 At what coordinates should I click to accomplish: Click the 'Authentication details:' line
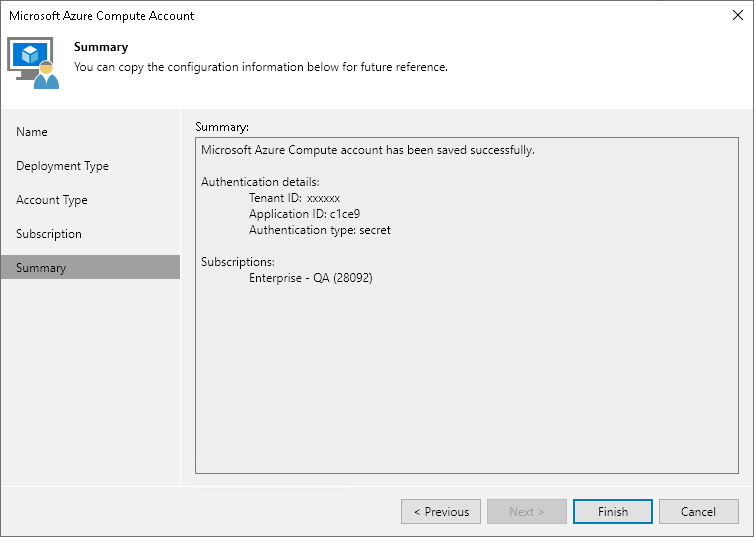pyautogui.click(x=260, y=182)
